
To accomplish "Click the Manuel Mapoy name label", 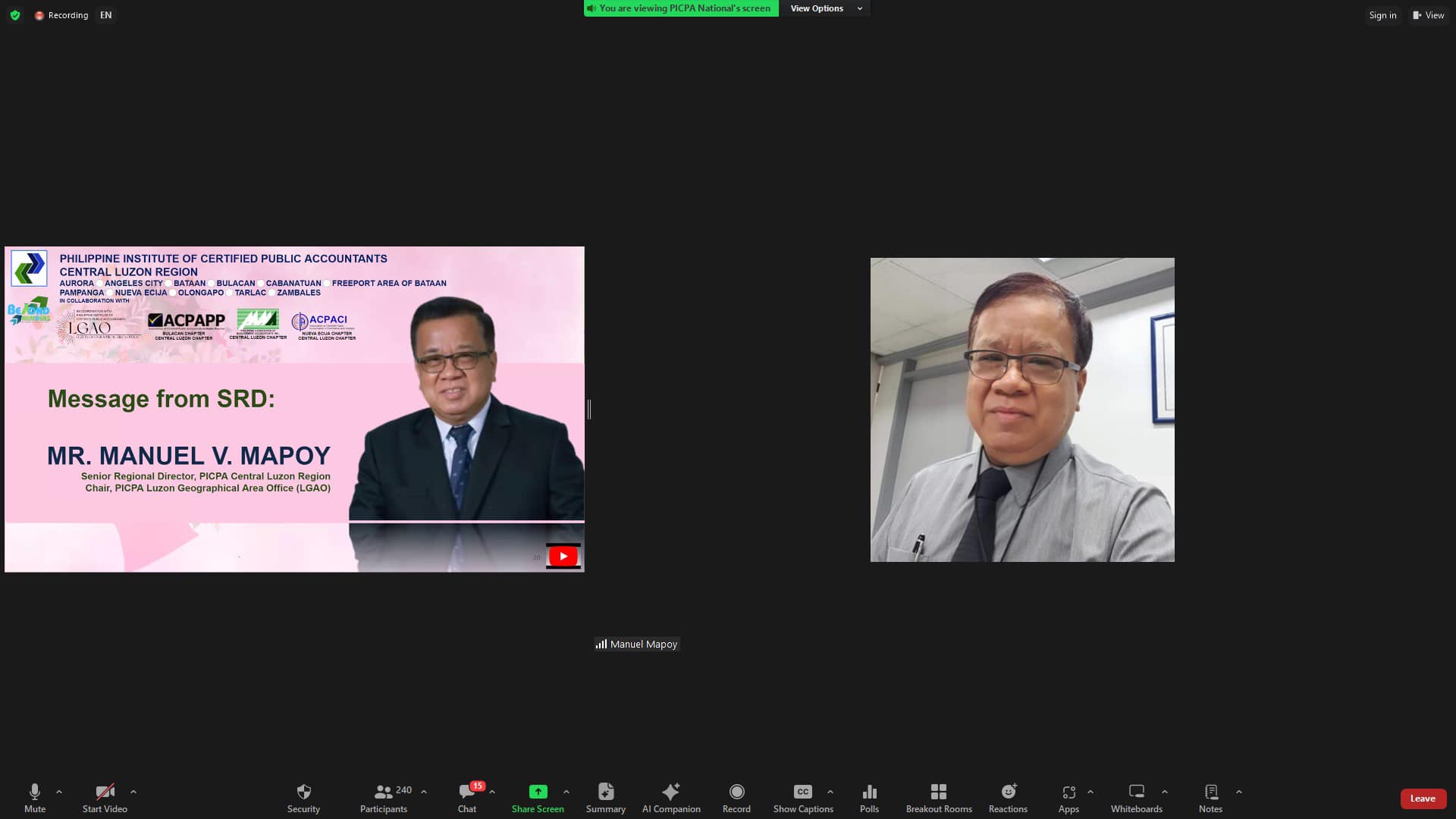I will click(637, 644).
